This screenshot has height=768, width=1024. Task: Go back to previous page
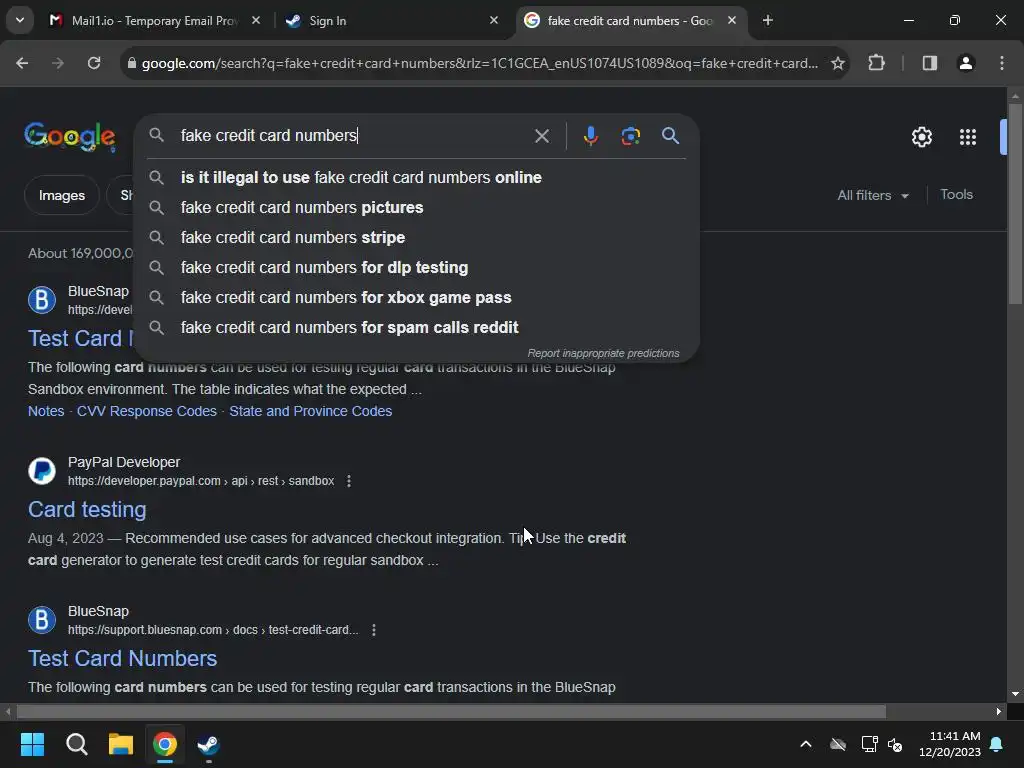(x=22, y=63)
